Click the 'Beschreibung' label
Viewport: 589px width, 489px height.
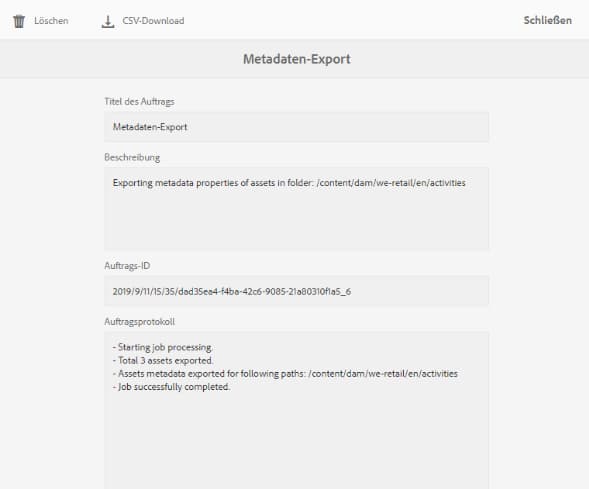click(132, 157)
